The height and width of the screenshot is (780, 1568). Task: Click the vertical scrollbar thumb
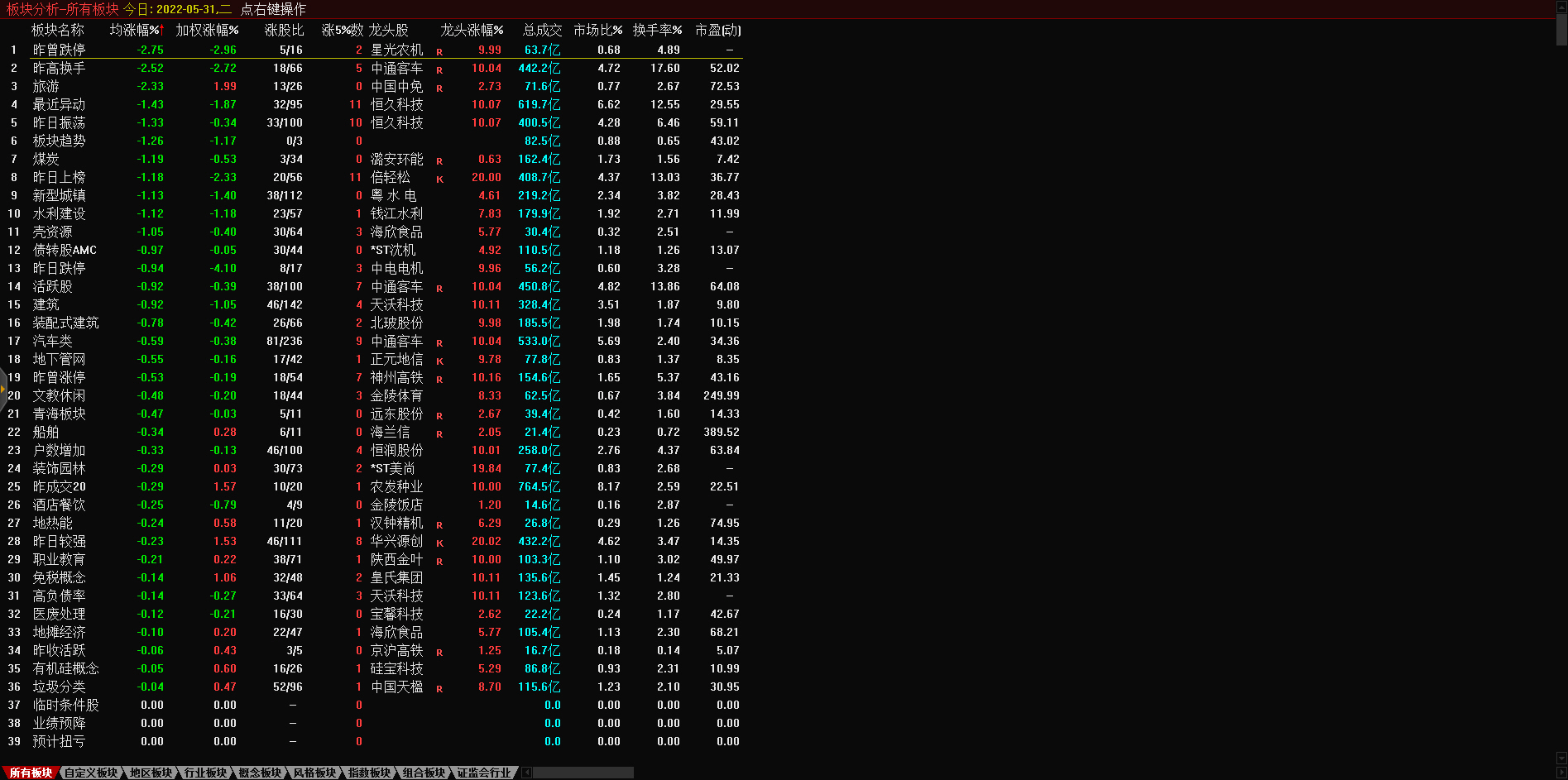1561,29
